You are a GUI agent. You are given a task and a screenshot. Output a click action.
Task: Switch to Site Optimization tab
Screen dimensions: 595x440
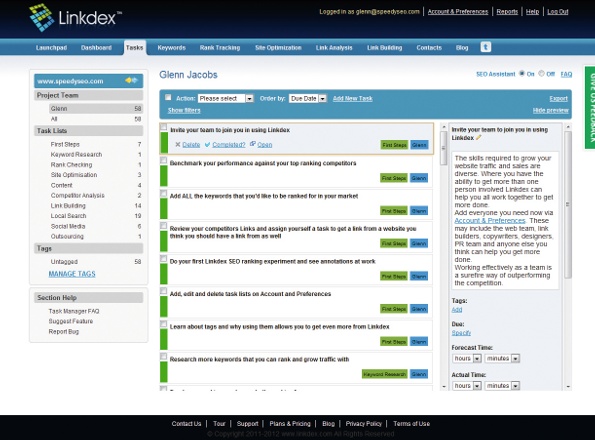[278, 48]
